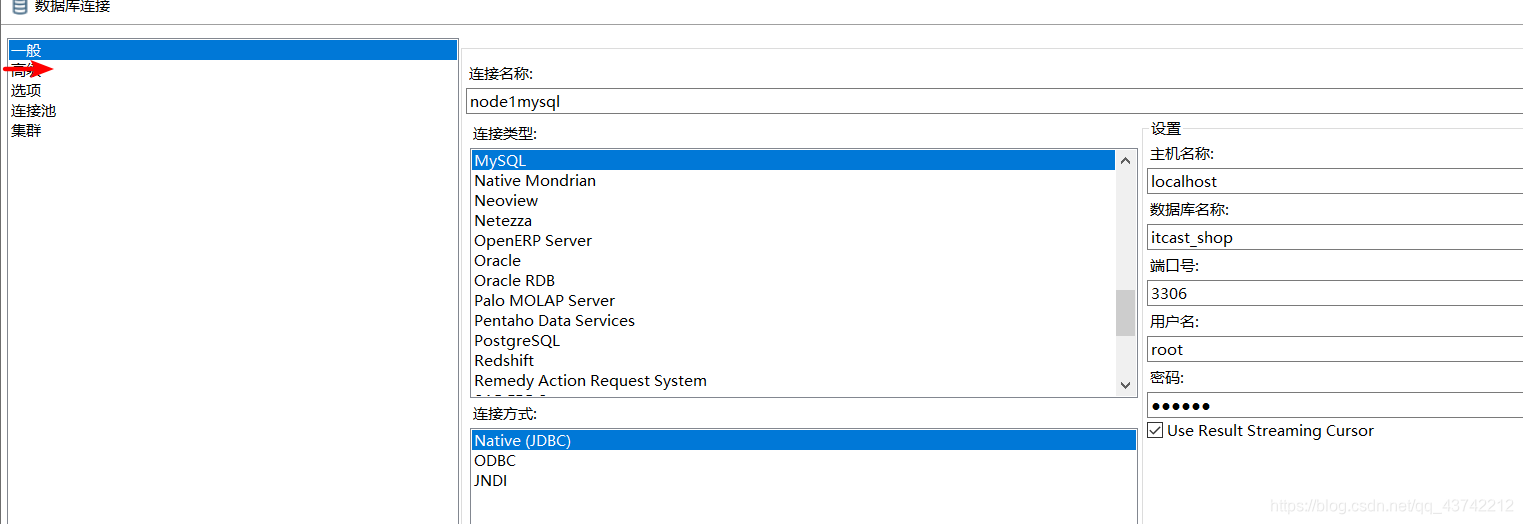Choose Palo MOLAP Server connection type
The width and height of the screenshot is (1523, 524).
pos(545,300)
